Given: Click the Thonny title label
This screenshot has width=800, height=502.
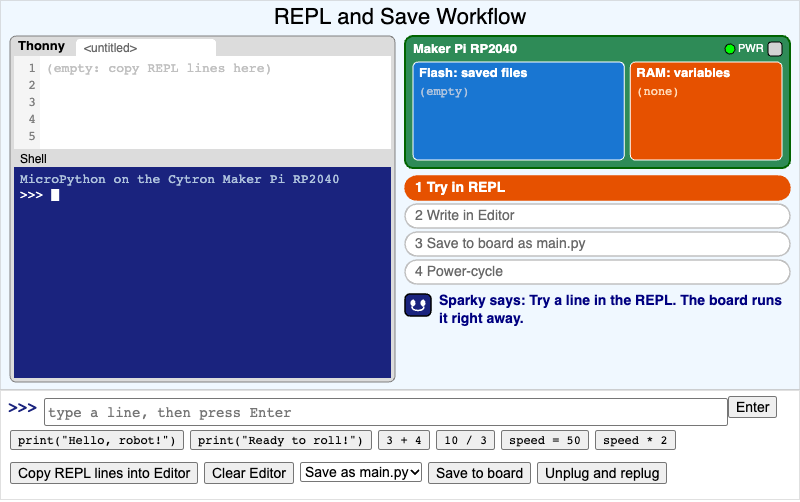Looking at the screenshot, I should coord(42,46).
